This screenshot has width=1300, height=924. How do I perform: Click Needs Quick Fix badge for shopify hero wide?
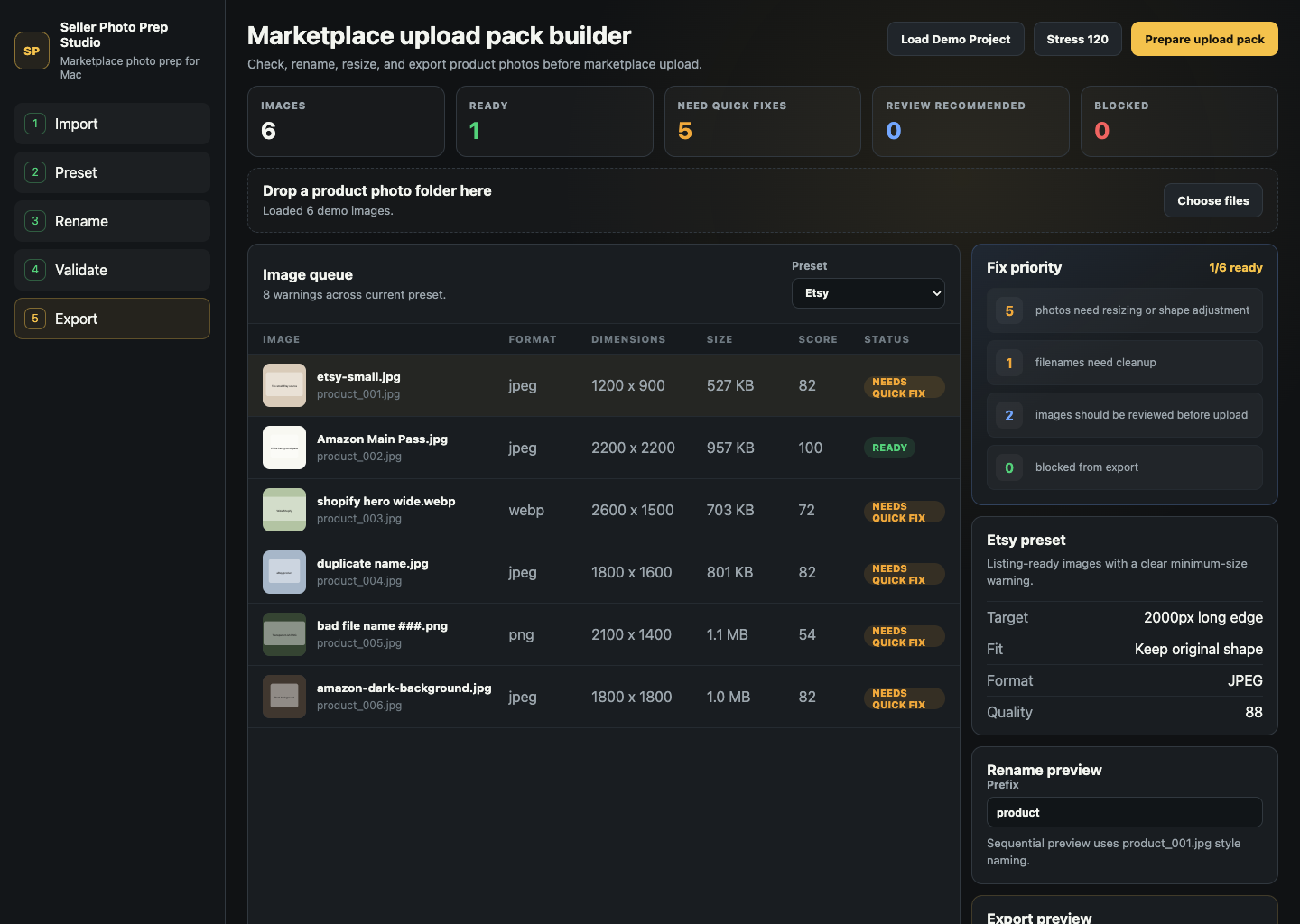tap(904, 512)
